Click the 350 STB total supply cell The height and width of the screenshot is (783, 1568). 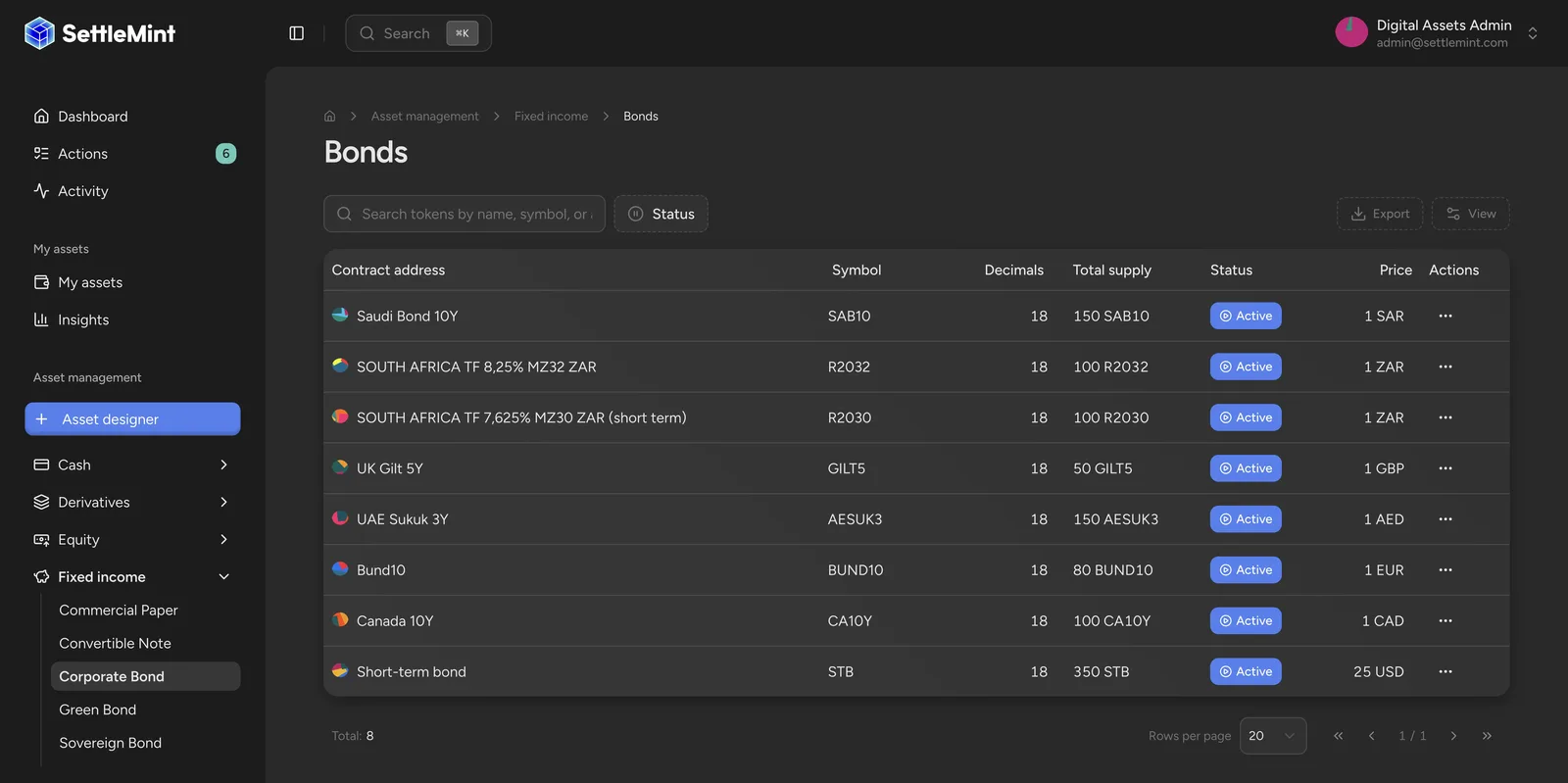[1101, 672]
